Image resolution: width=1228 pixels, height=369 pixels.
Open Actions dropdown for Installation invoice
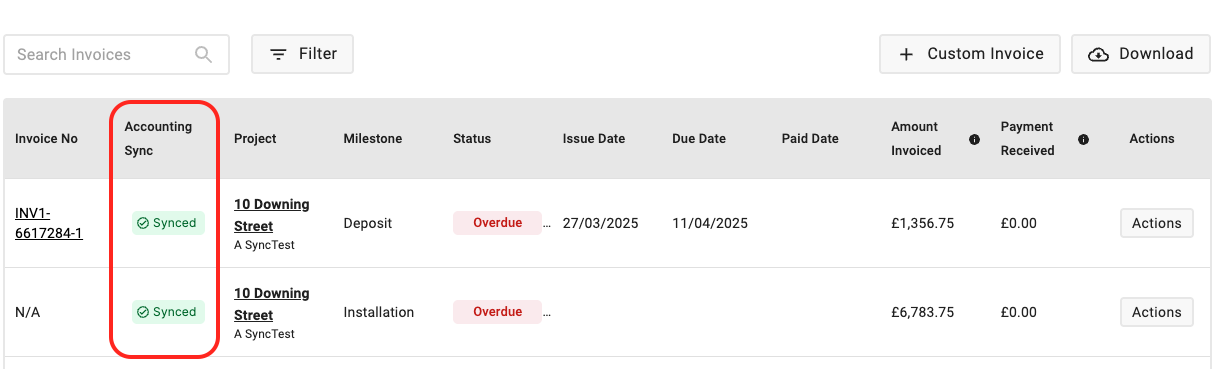(1157, 312)
